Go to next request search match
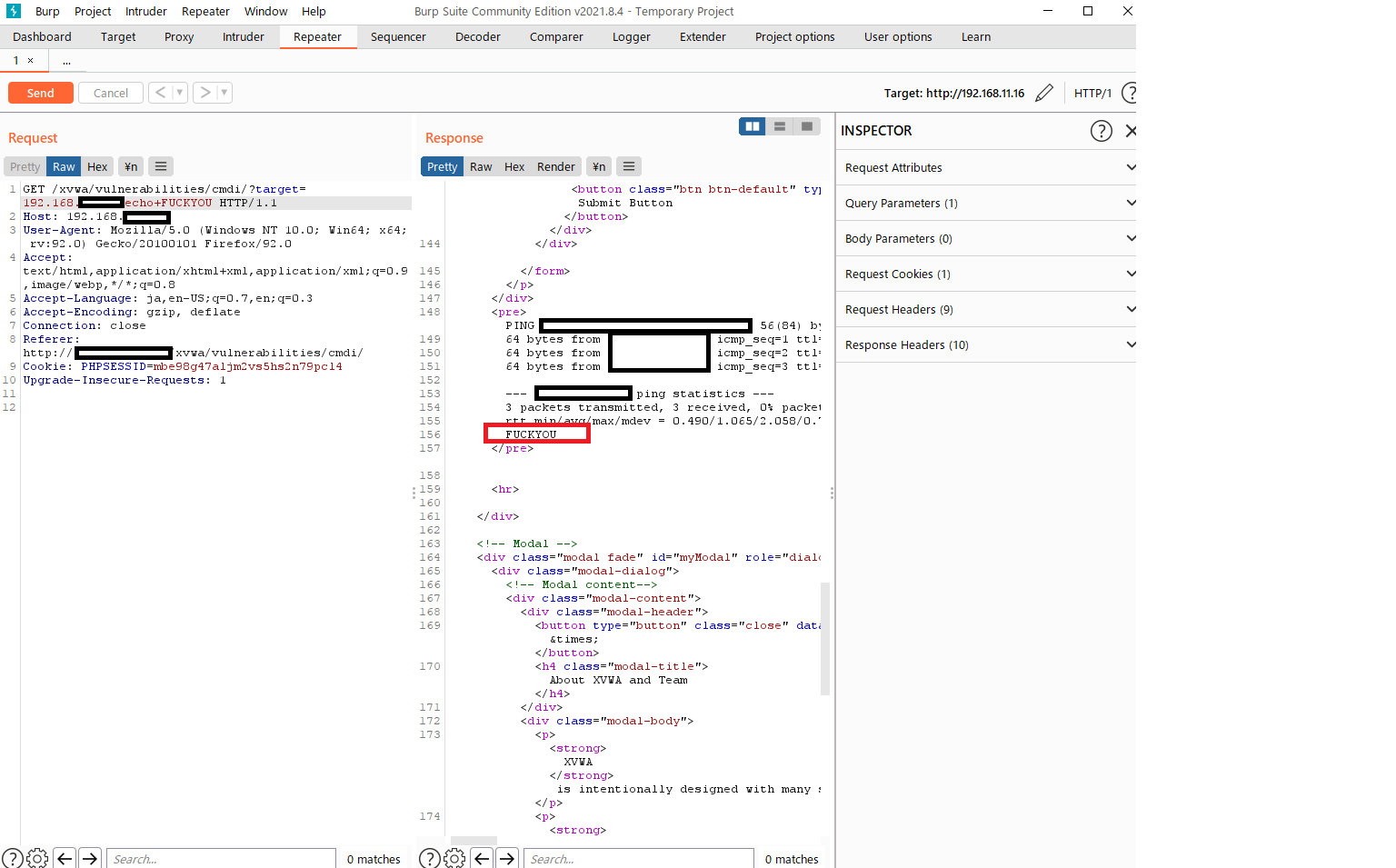The height and width of the screenshot is (868, 1396). [90, 858]
